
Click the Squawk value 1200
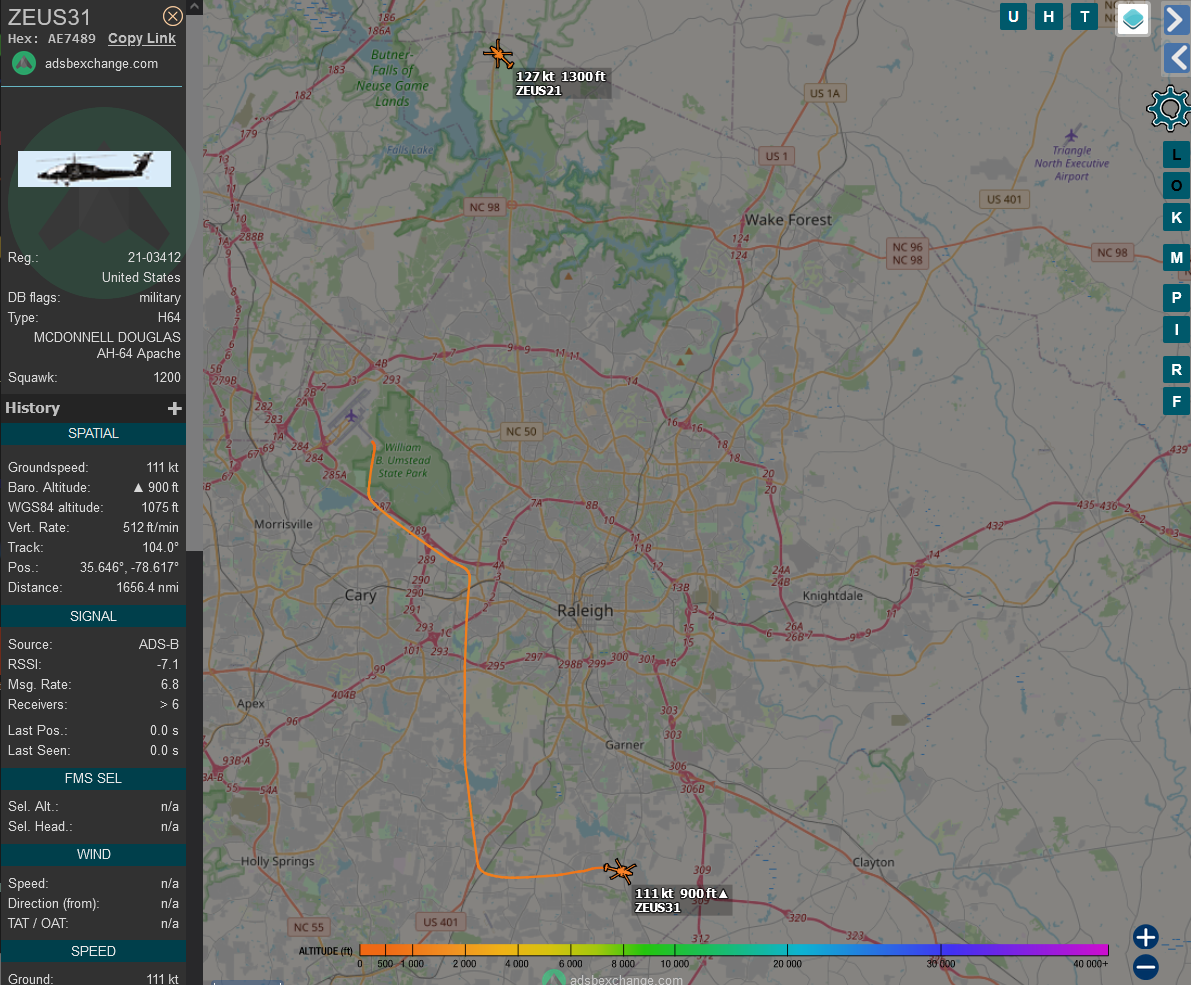167,377
